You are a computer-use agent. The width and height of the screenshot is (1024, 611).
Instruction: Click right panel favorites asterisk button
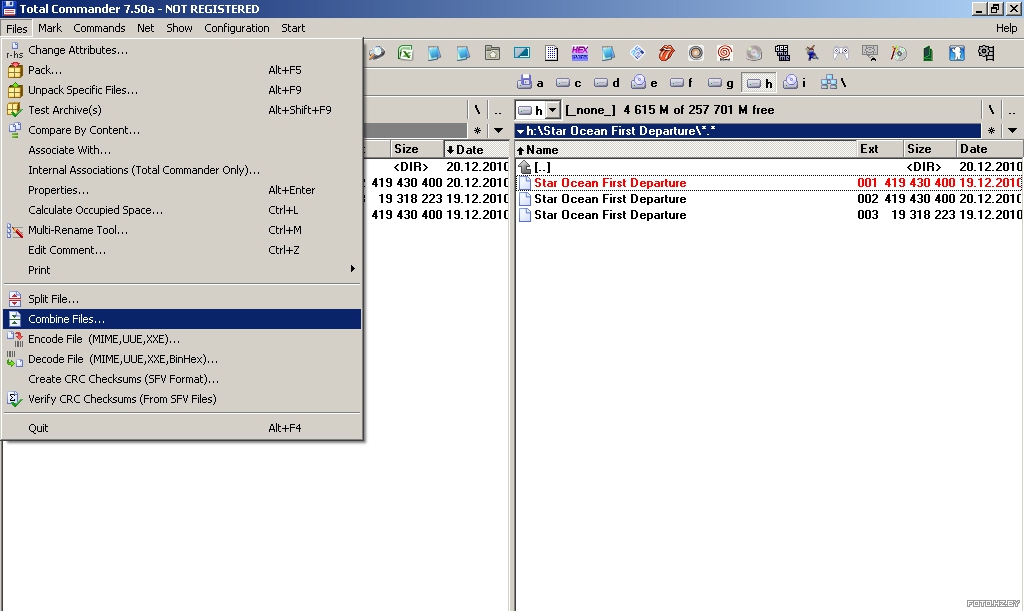pos(991,131)
